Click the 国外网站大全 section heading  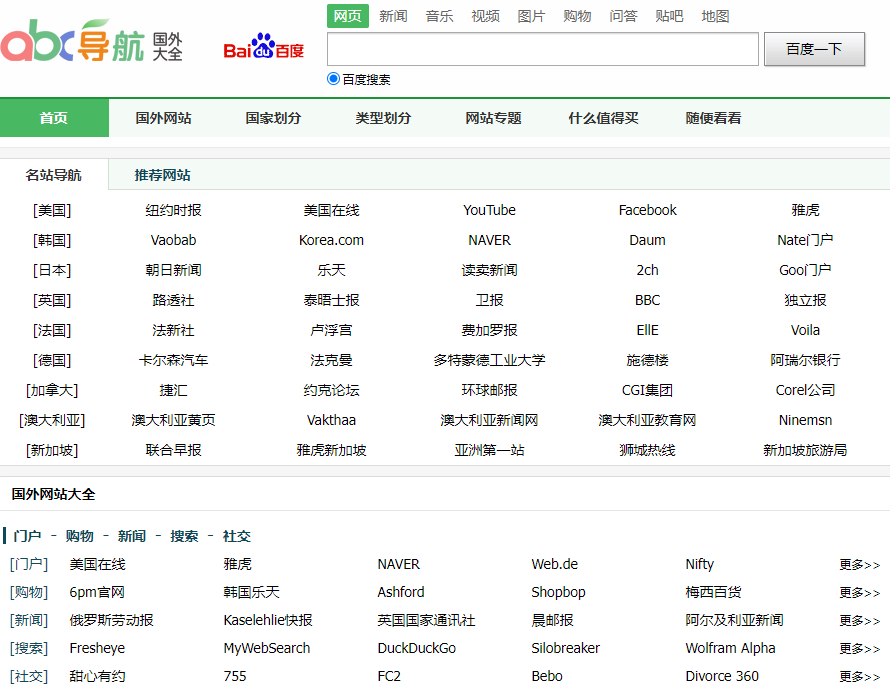[53, 494]
